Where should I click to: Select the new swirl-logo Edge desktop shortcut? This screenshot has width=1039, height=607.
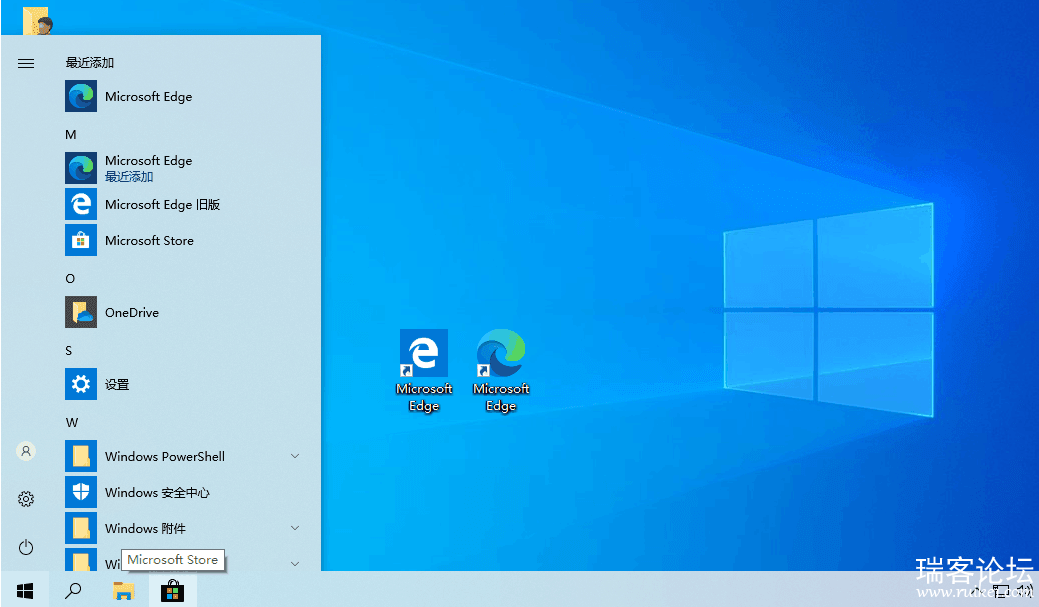coord(501,371)
